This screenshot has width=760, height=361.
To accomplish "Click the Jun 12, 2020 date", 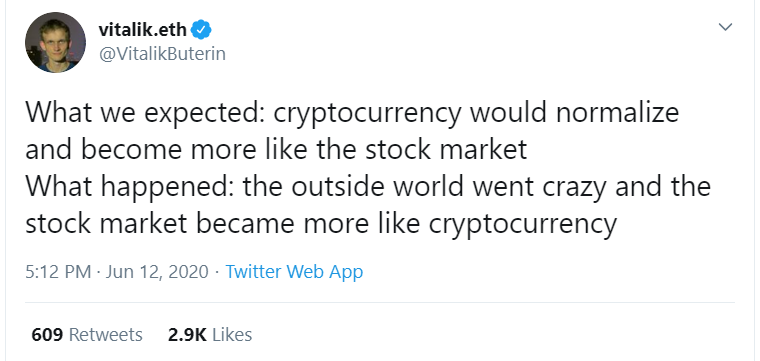I will coord(157,272).
